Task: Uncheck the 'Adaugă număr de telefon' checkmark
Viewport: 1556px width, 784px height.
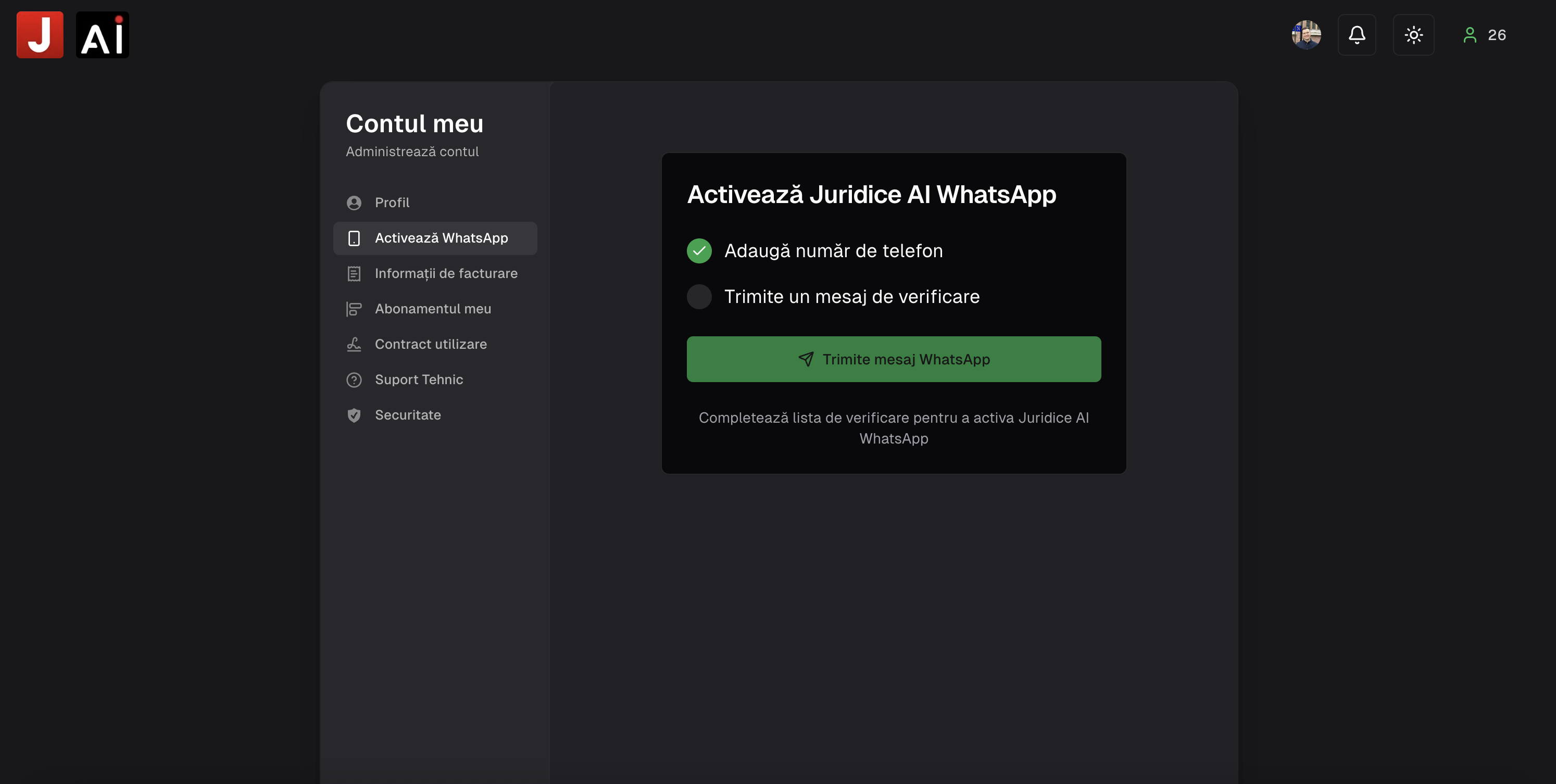Action: [699, 250]
